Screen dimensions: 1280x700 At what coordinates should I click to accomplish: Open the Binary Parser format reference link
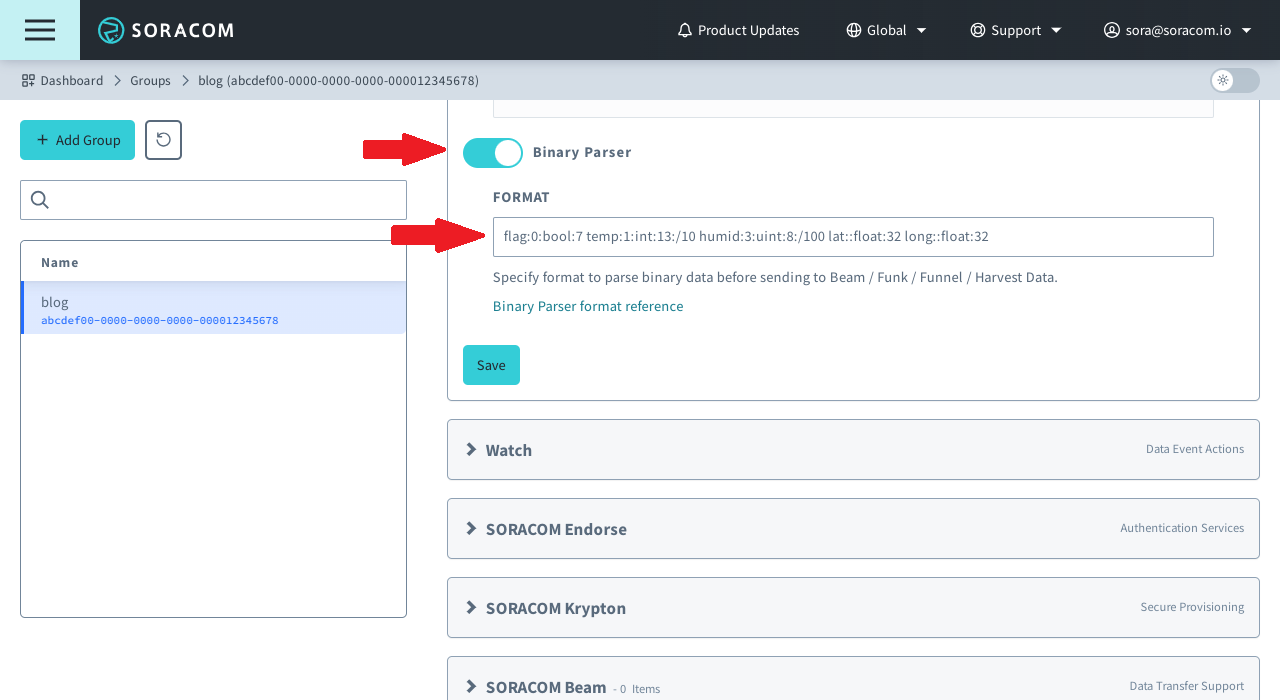(588, 306)
